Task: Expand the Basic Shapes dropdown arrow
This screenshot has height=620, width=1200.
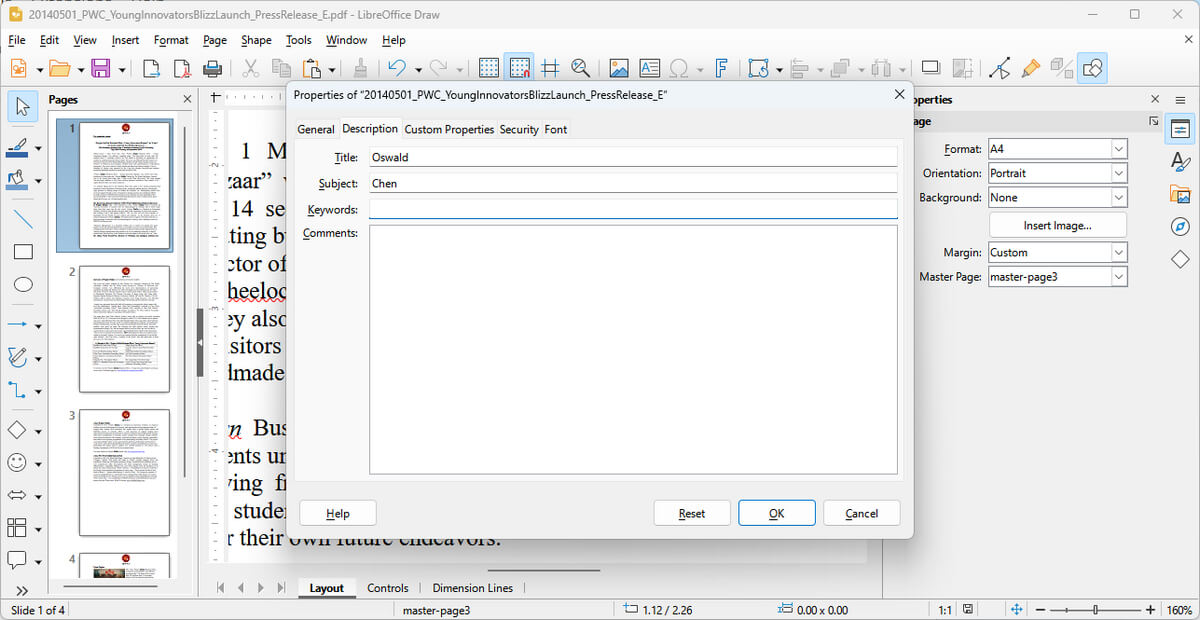Action: point(36,430)
